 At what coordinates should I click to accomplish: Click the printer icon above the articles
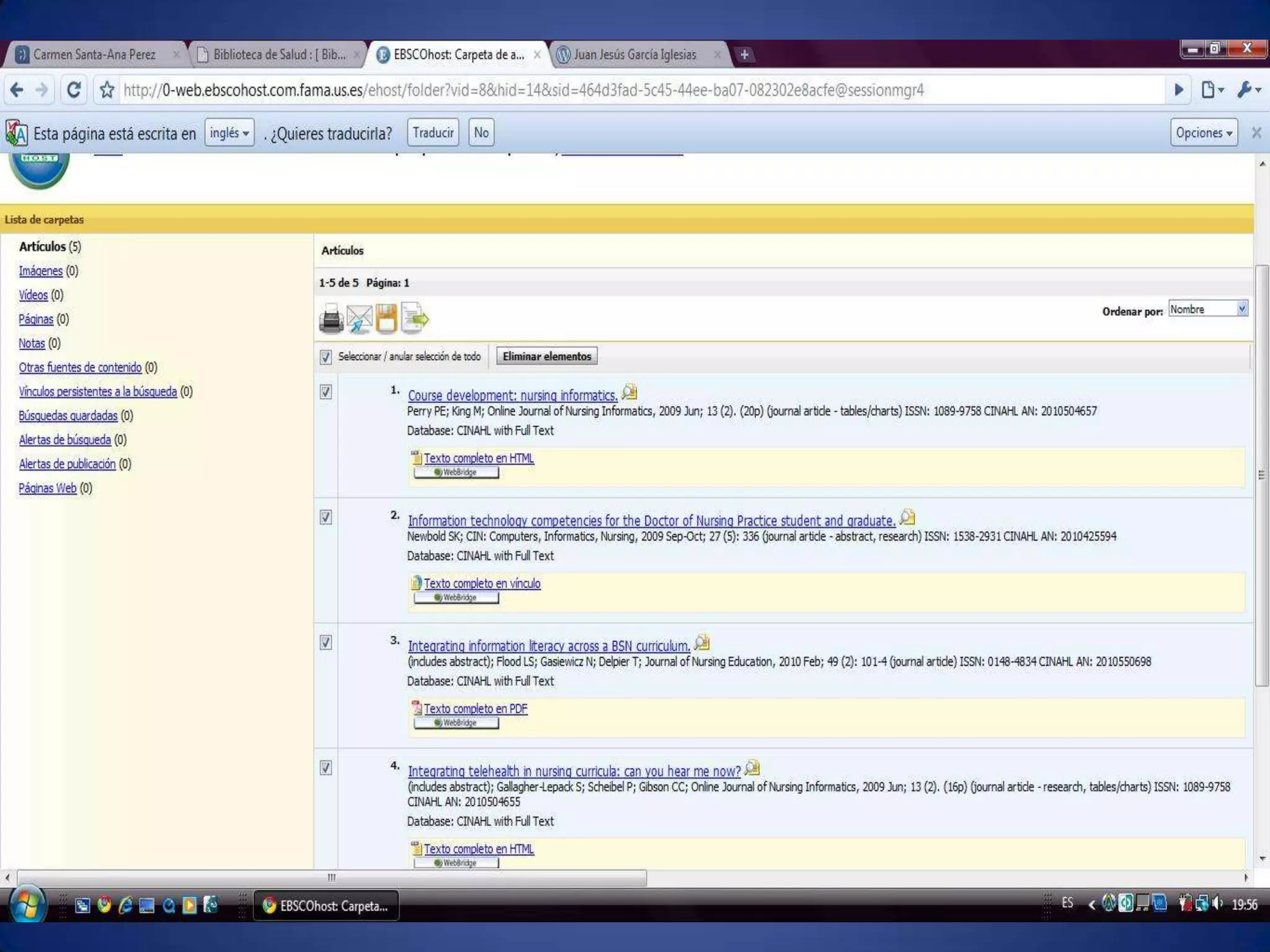tap(331, 319)
